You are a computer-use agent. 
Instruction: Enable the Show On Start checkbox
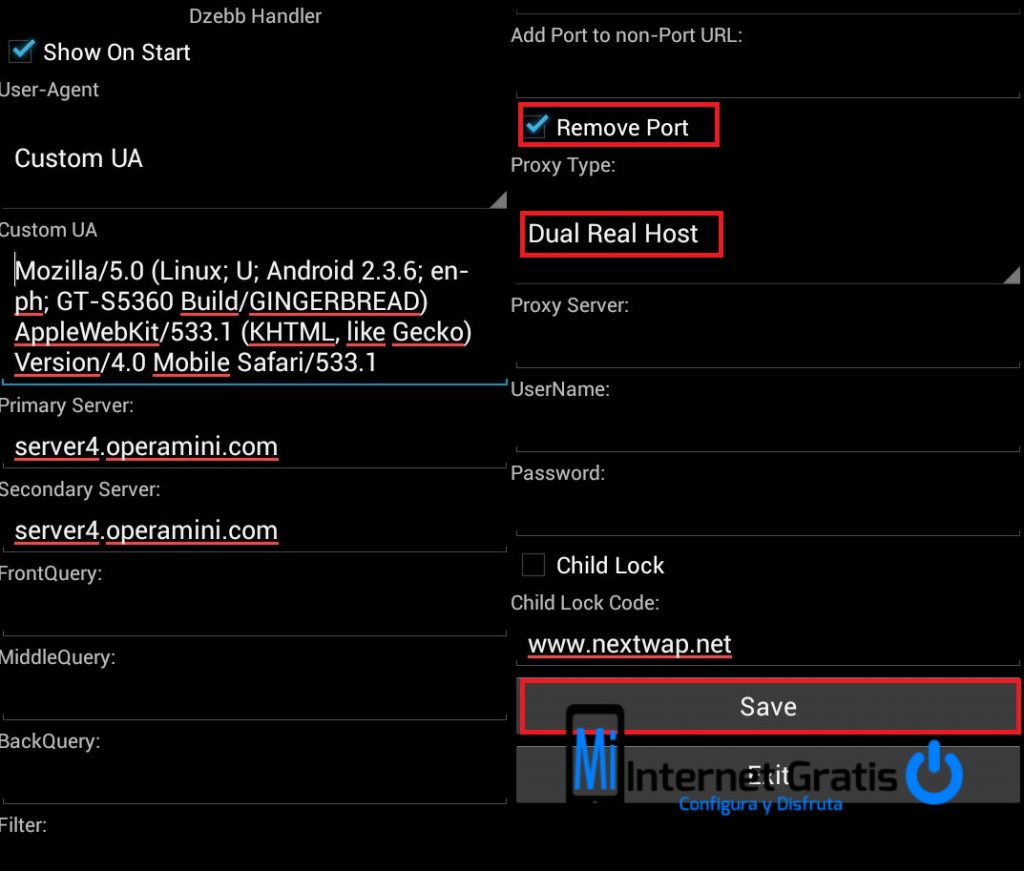coord(21,51)
